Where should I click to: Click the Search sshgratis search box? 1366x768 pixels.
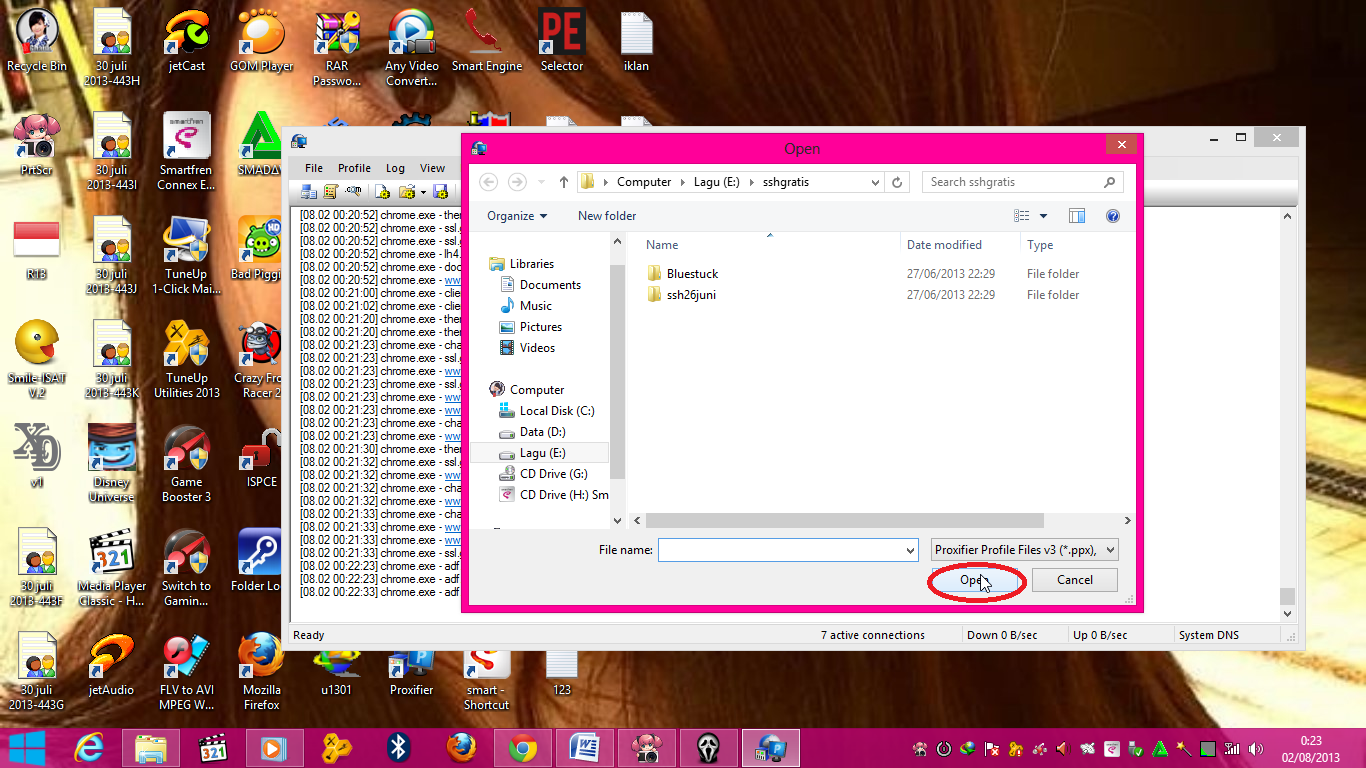[x=1022, y=182]
